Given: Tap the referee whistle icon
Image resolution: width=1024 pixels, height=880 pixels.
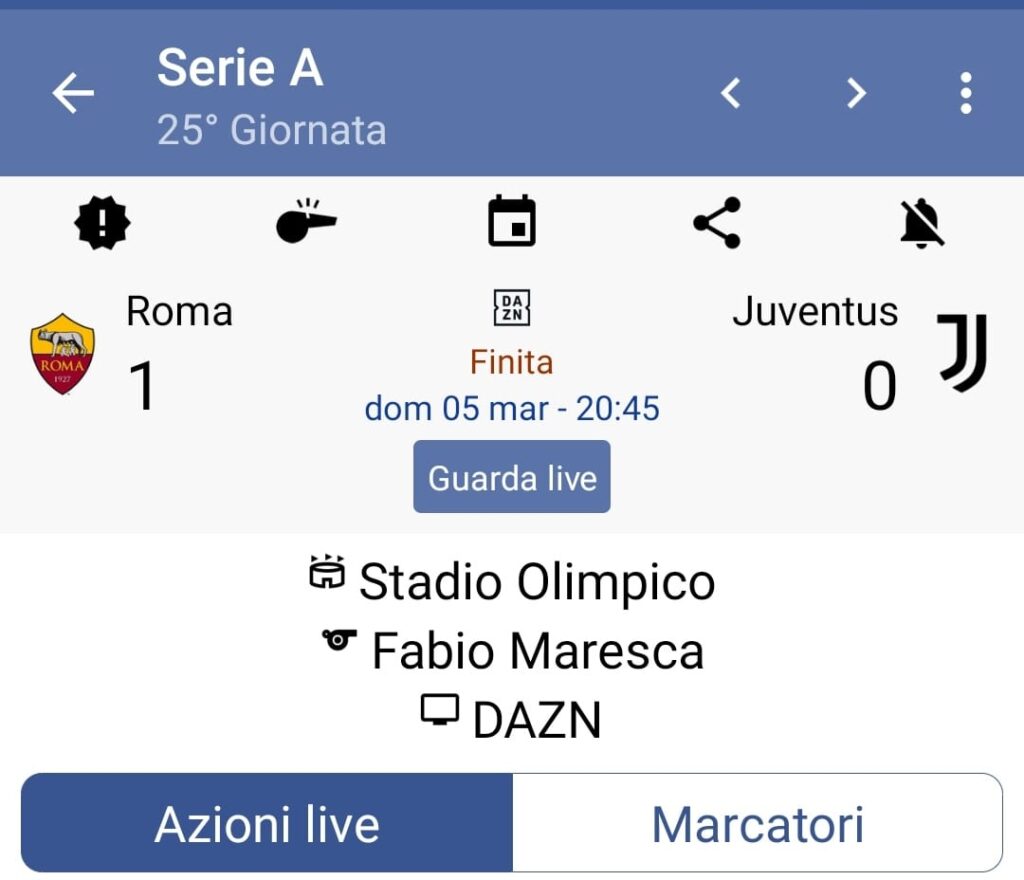Looking at the screenshot, I should [x=306, y=222].
